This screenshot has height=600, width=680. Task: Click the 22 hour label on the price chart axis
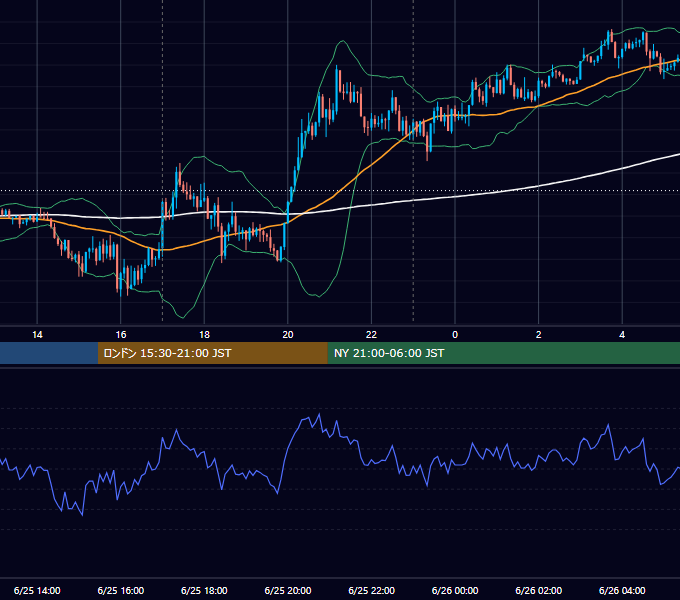[x=371, y=335]
